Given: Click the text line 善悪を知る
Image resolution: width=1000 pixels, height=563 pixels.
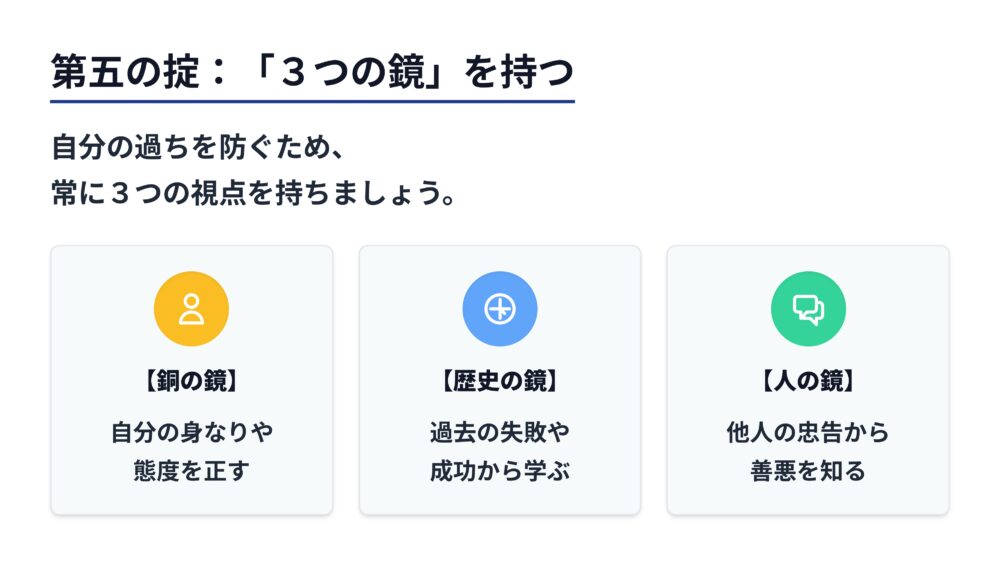Looking at the screenshot, I should [x=808, y=471].
